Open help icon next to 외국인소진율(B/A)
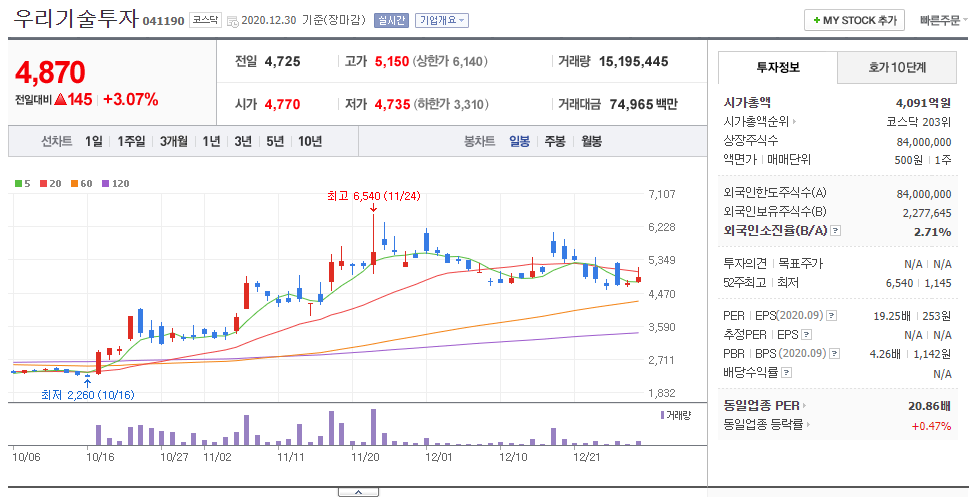The width and height of the screenshot is (973, 497). tap(836, 231)
